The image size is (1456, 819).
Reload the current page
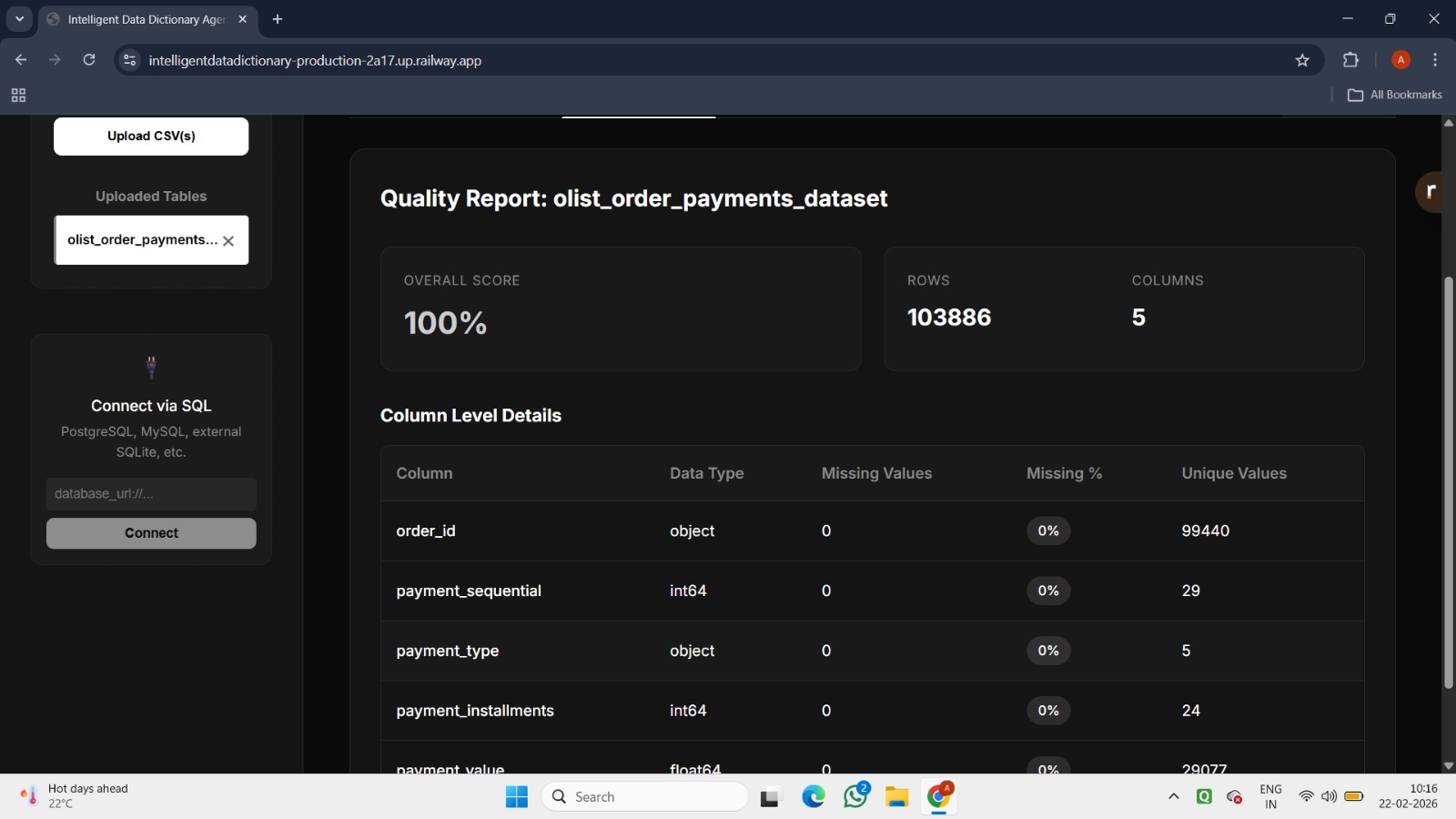(x=89, y=60)
